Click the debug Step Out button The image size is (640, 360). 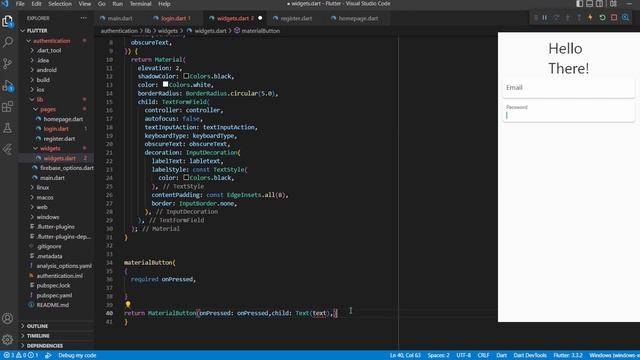[x=579, y=18]
